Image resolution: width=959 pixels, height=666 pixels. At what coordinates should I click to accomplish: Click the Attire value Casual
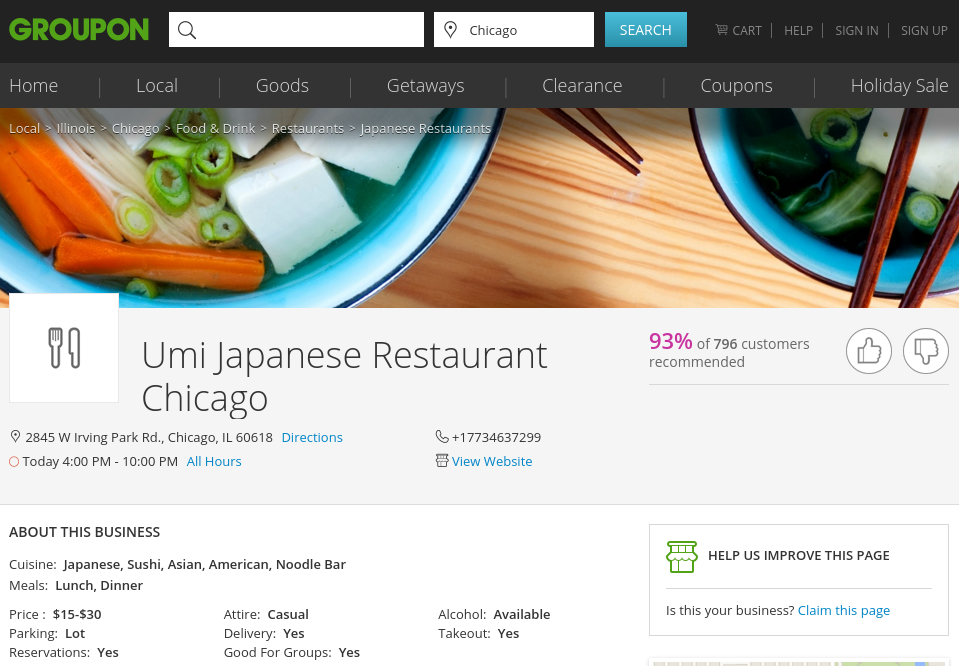pyautogui.click(x=288, y=614)
